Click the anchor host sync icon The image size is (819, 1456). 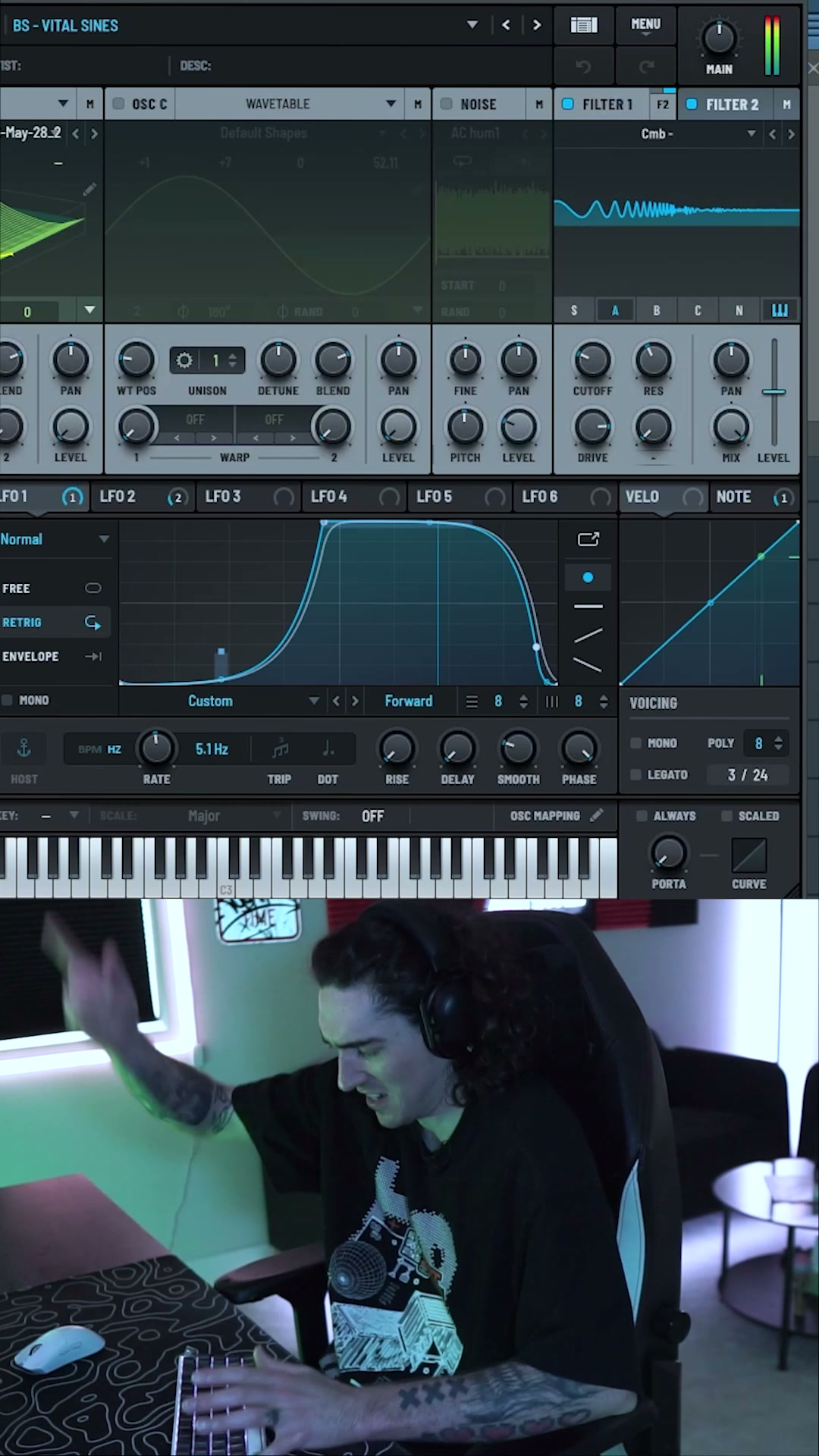coord(24,748)
